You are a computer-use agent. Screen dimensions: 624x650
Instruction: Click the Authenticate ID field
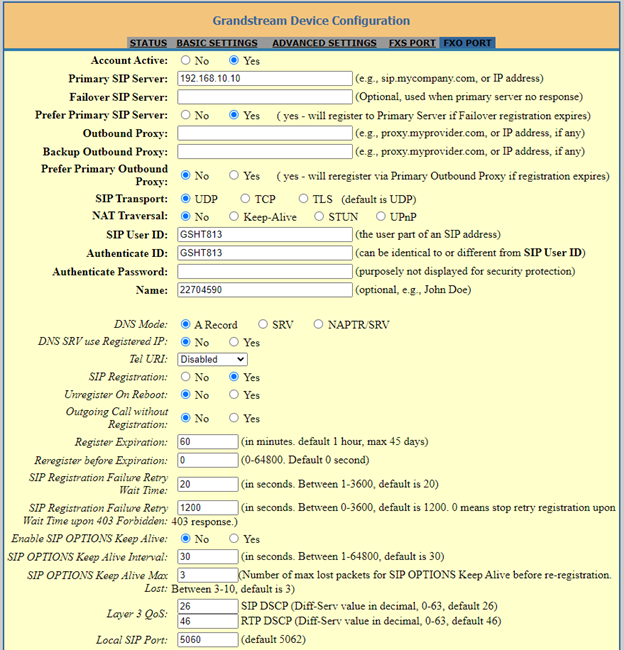[x=265, y=253]
